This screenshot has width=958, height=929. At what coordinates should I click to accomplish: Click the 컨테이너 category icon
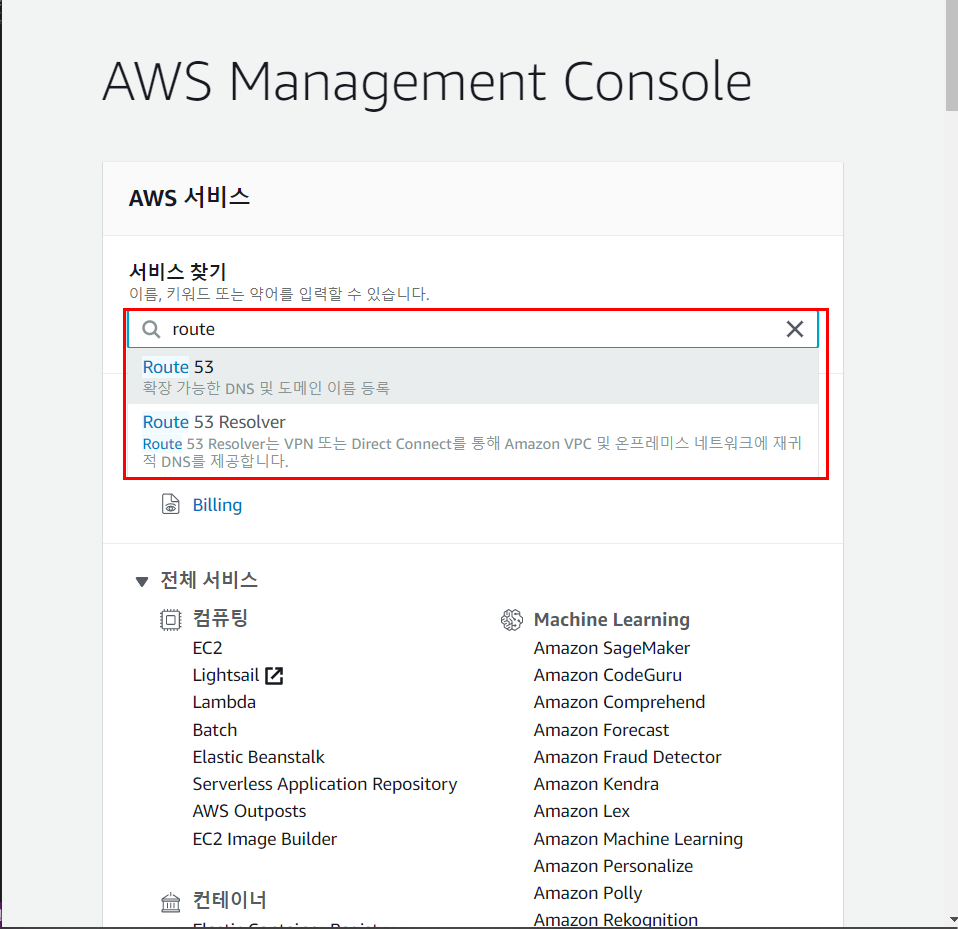point(170,902)
